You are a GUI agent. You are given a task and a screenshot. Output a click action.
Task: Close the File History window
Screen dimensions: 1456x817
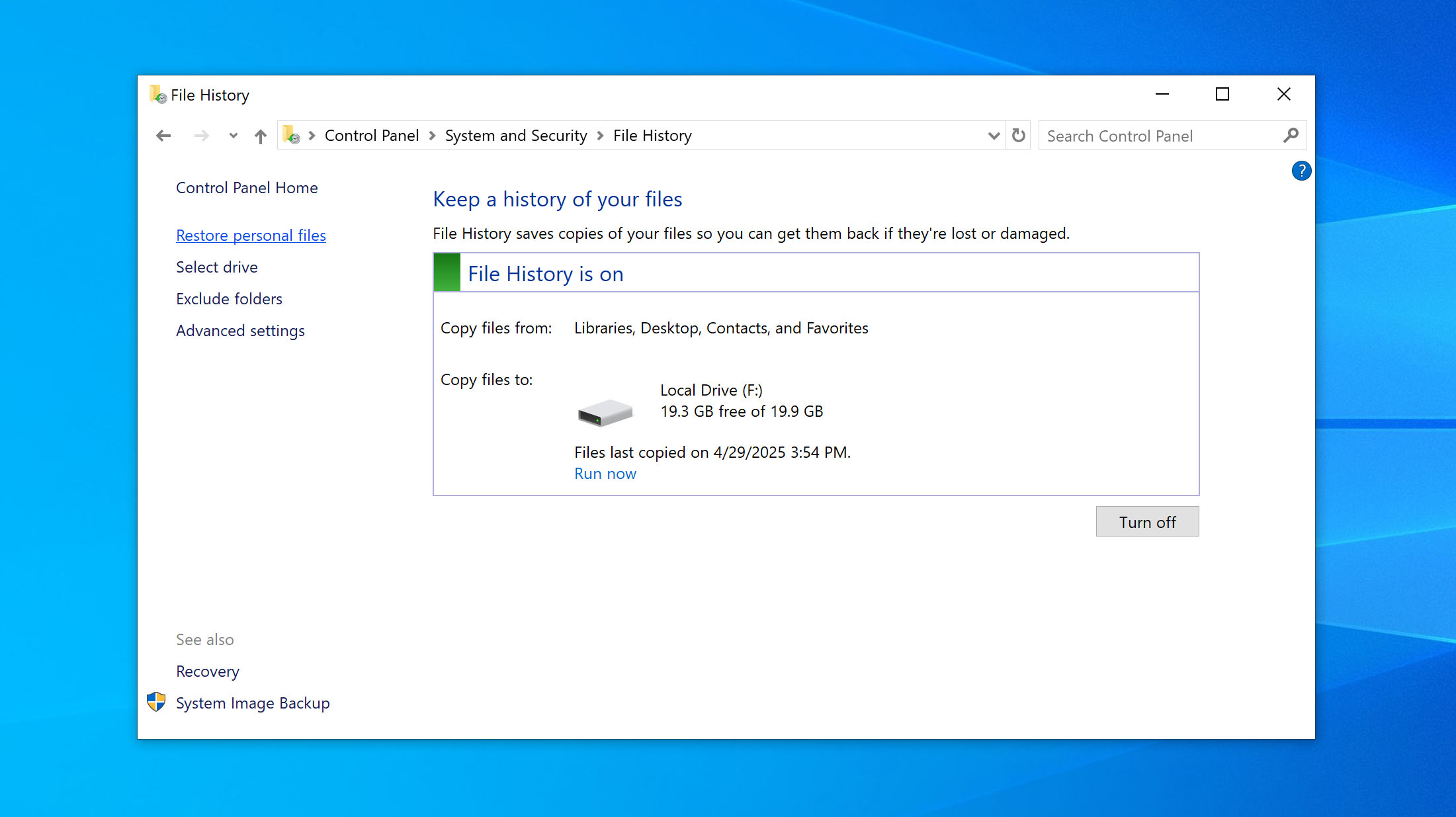(1284, 94)
